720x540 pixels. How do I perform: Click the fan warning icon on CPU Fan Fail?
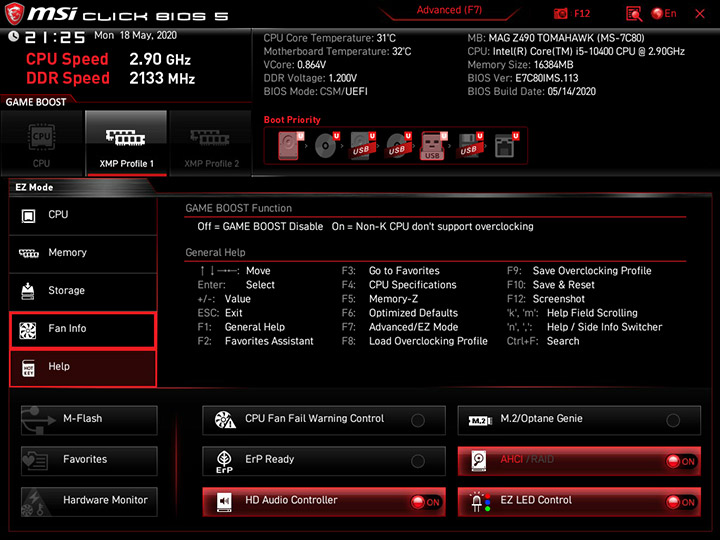point(225,420)
